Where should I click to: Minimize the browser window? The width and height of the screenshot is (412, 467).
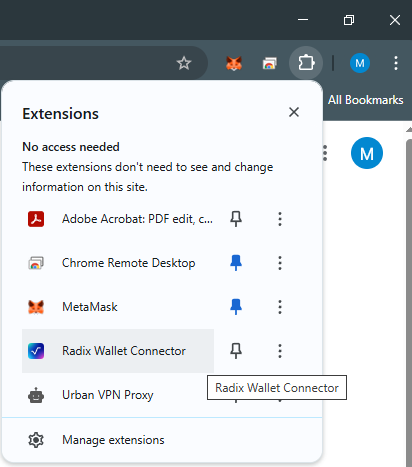tap(303, 20)
